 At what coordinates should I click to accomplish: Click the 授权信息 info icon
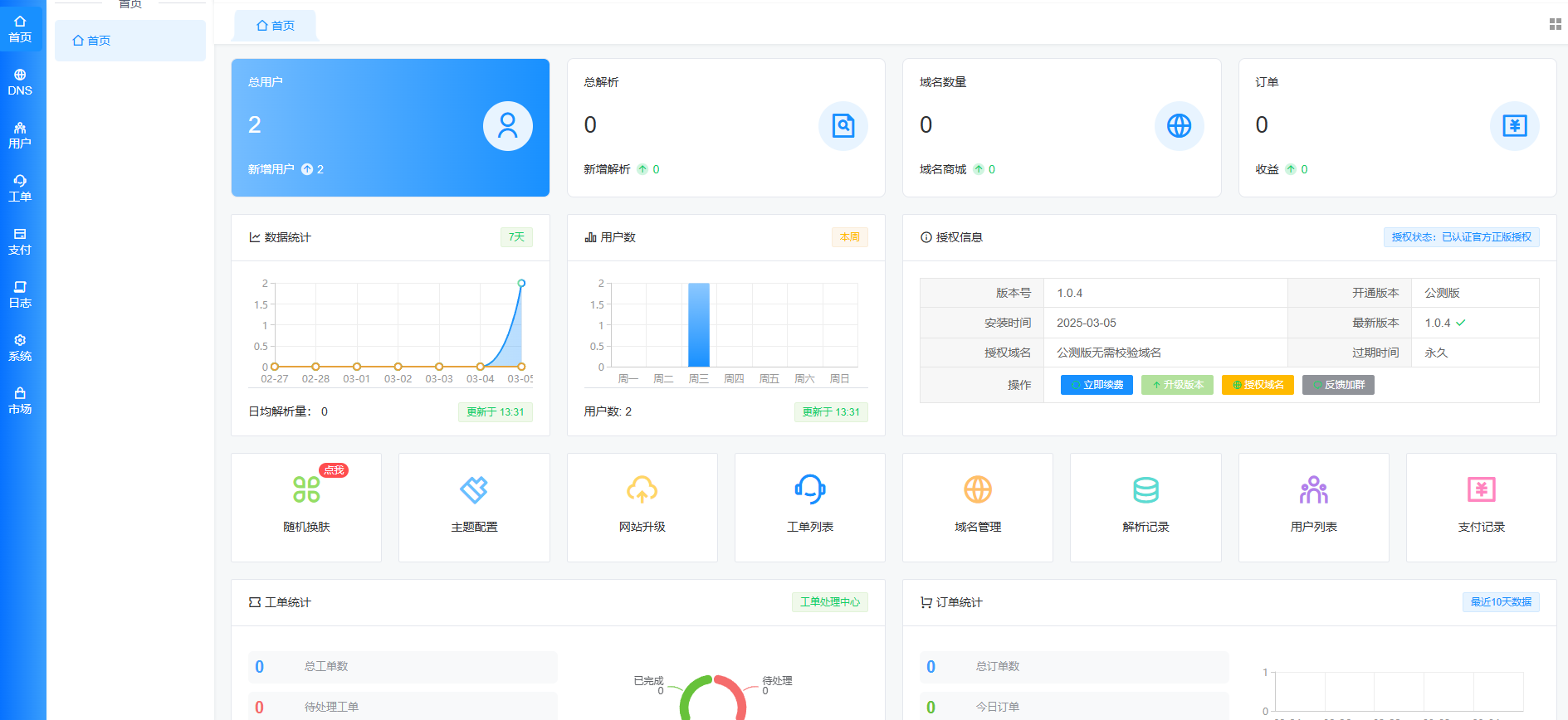point(926,237)
